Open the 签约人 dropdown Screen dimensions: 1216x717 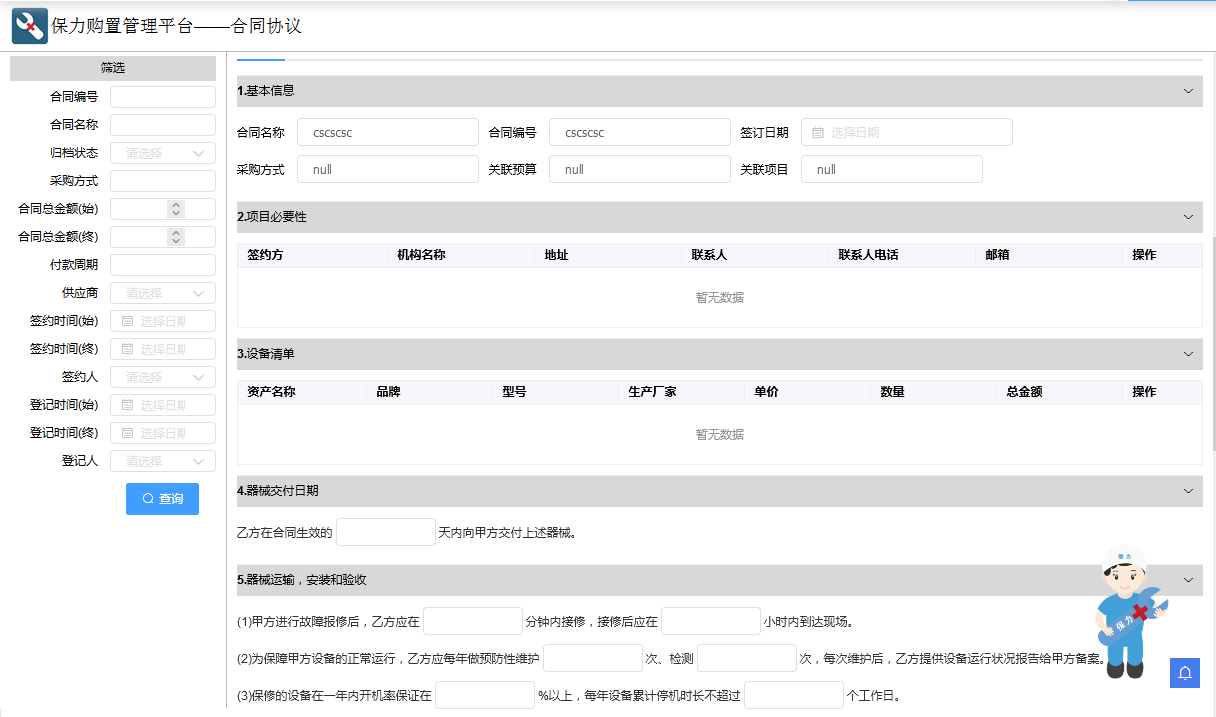coord(163,377)
